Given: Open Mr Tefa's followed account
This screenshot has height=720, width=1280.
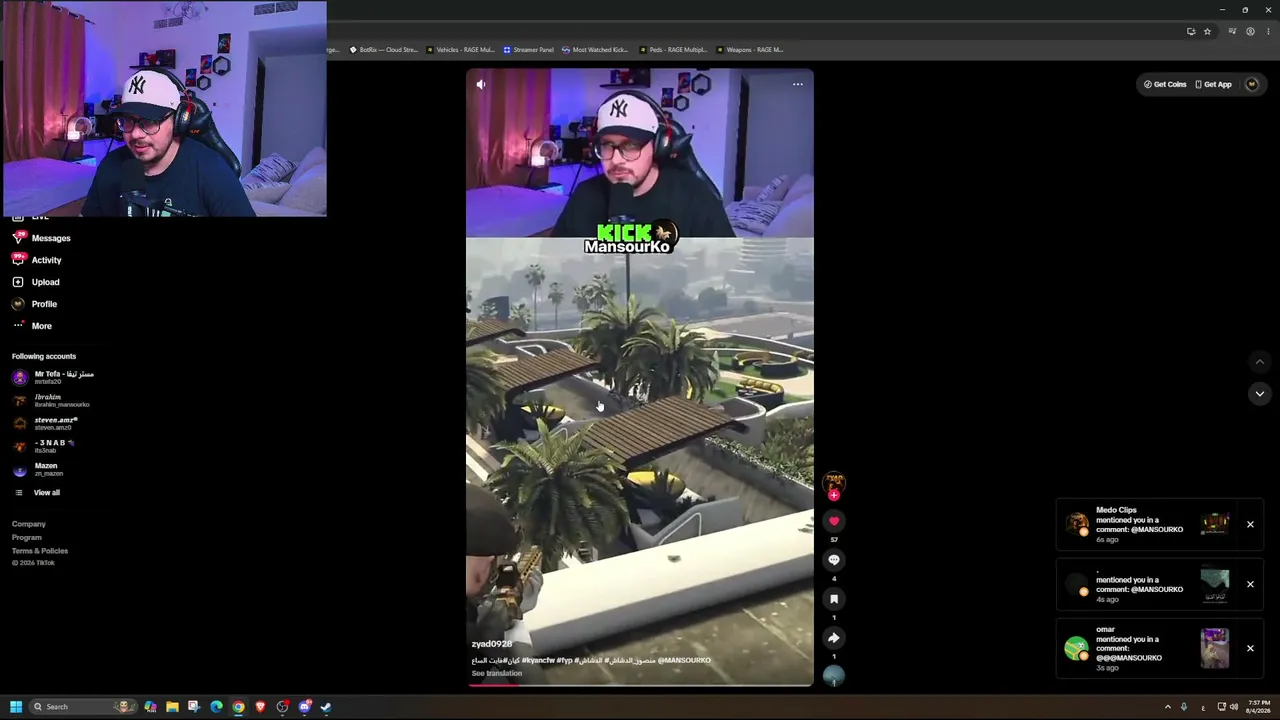Looking at the screenshot, I should tap(54, 377).
